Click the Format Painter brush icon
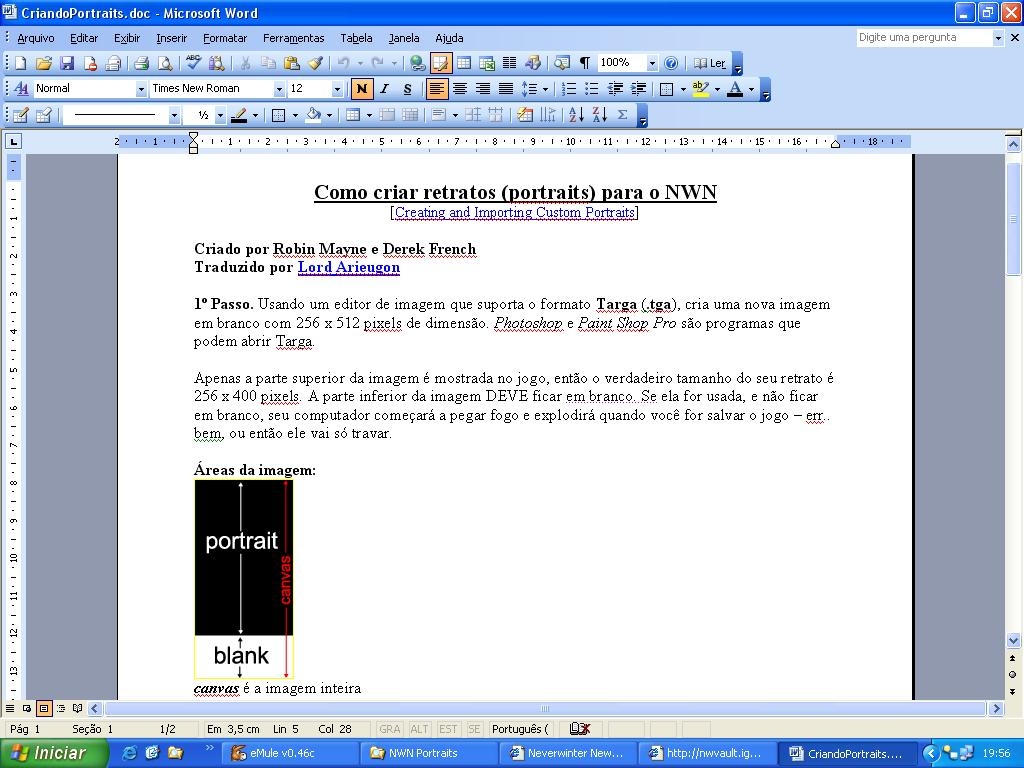Screen dimensions: 1024x768 315,63
